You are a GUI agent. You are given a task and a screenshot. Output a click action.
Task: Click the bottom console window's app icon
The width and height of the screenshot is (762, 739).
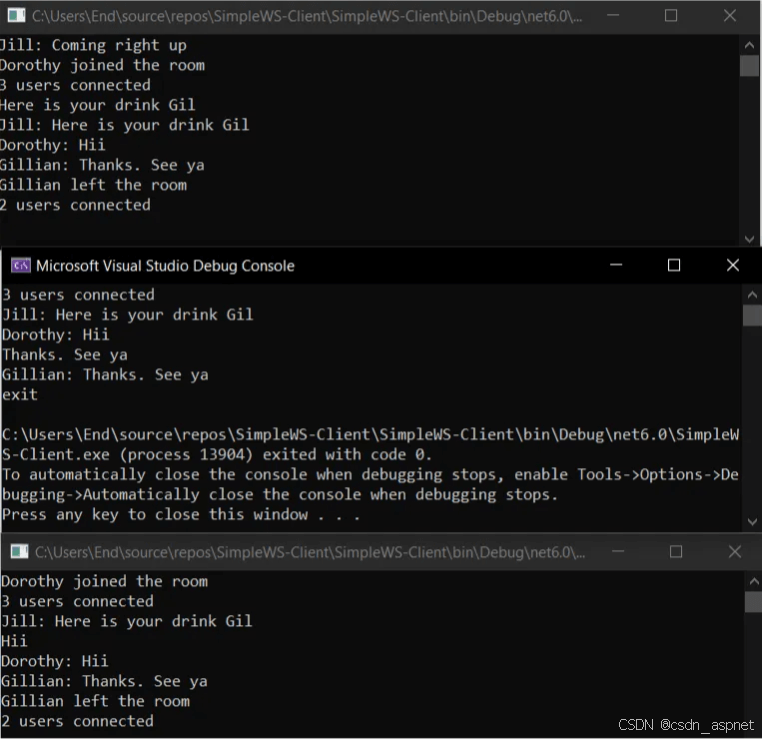pyautogui.click(x=19, y=551)
